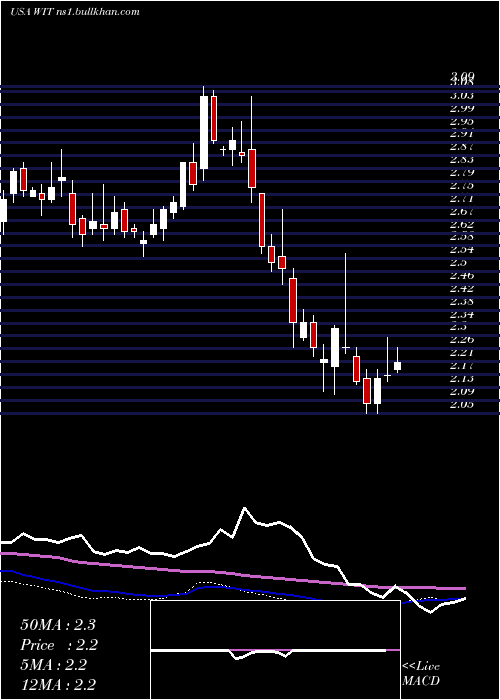Click the '50MA : 2.3' indicator text
The width and height of the screenshot is (500, 700).
(58, 625)
